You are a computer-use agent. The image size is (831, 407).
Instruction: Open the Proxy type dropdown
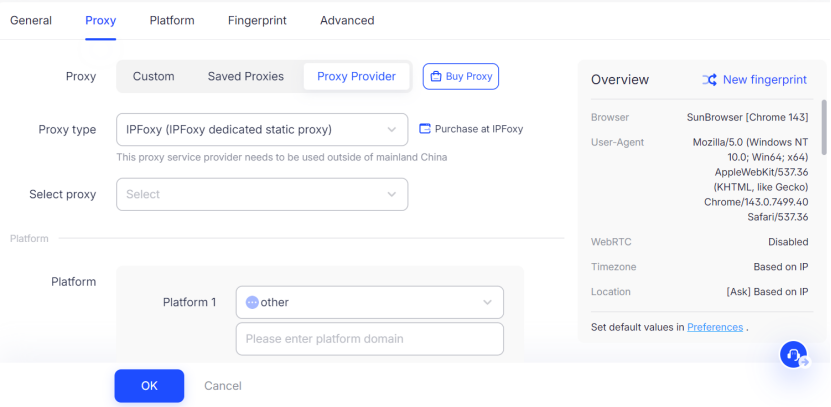coord(262,129)
